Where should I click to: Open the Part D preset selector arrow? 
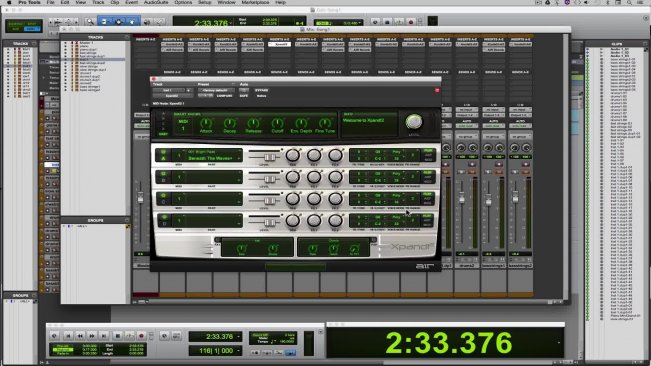click(239, 223)
